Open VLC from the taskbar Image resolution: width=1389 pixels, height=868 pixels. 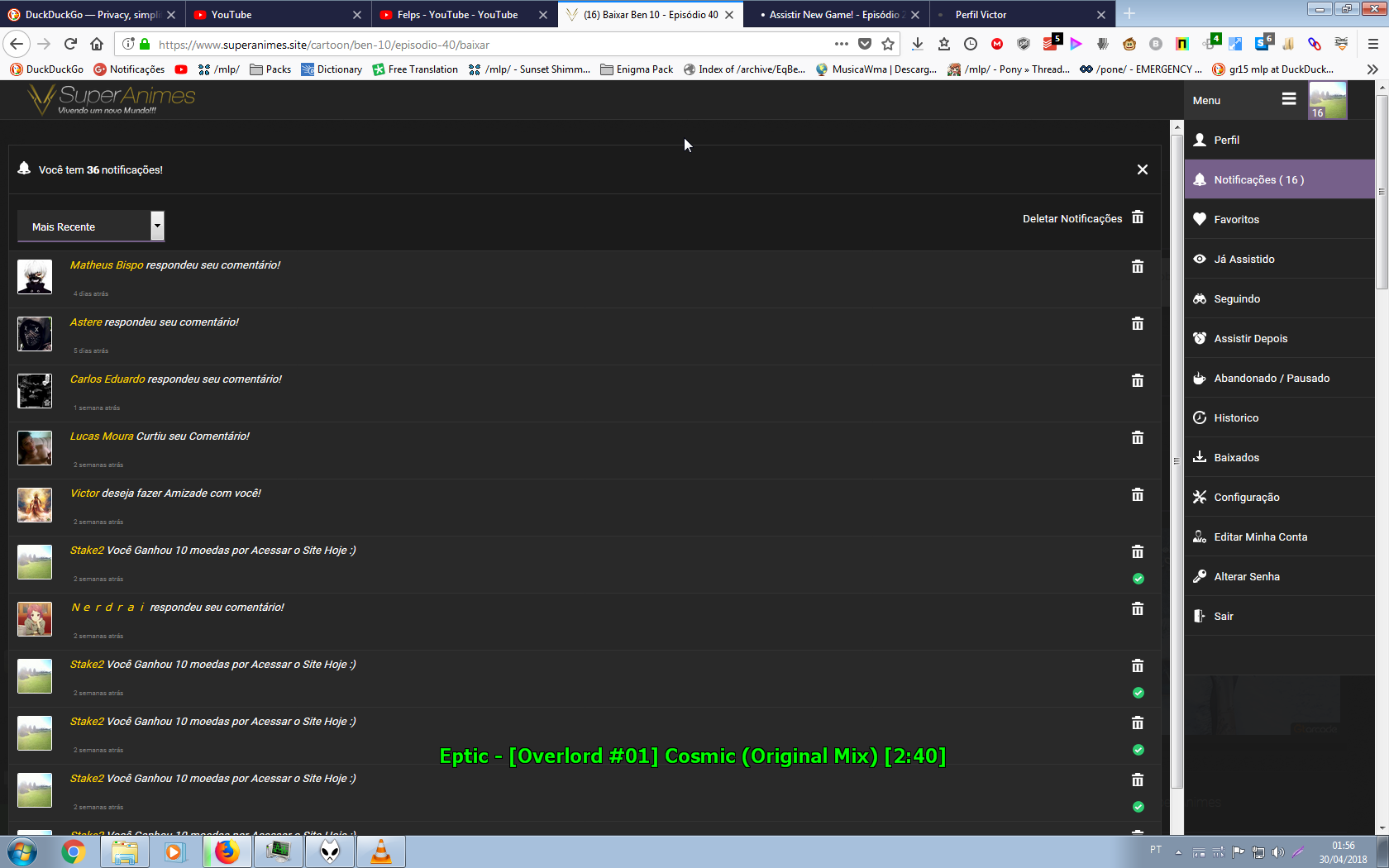pyautogui.click(x=380, y=851)
